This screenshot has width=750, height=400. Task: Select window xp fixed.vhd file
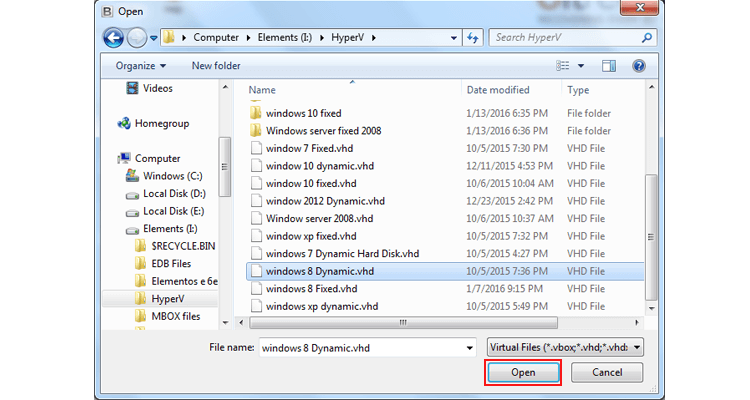[x=311, y=236]
